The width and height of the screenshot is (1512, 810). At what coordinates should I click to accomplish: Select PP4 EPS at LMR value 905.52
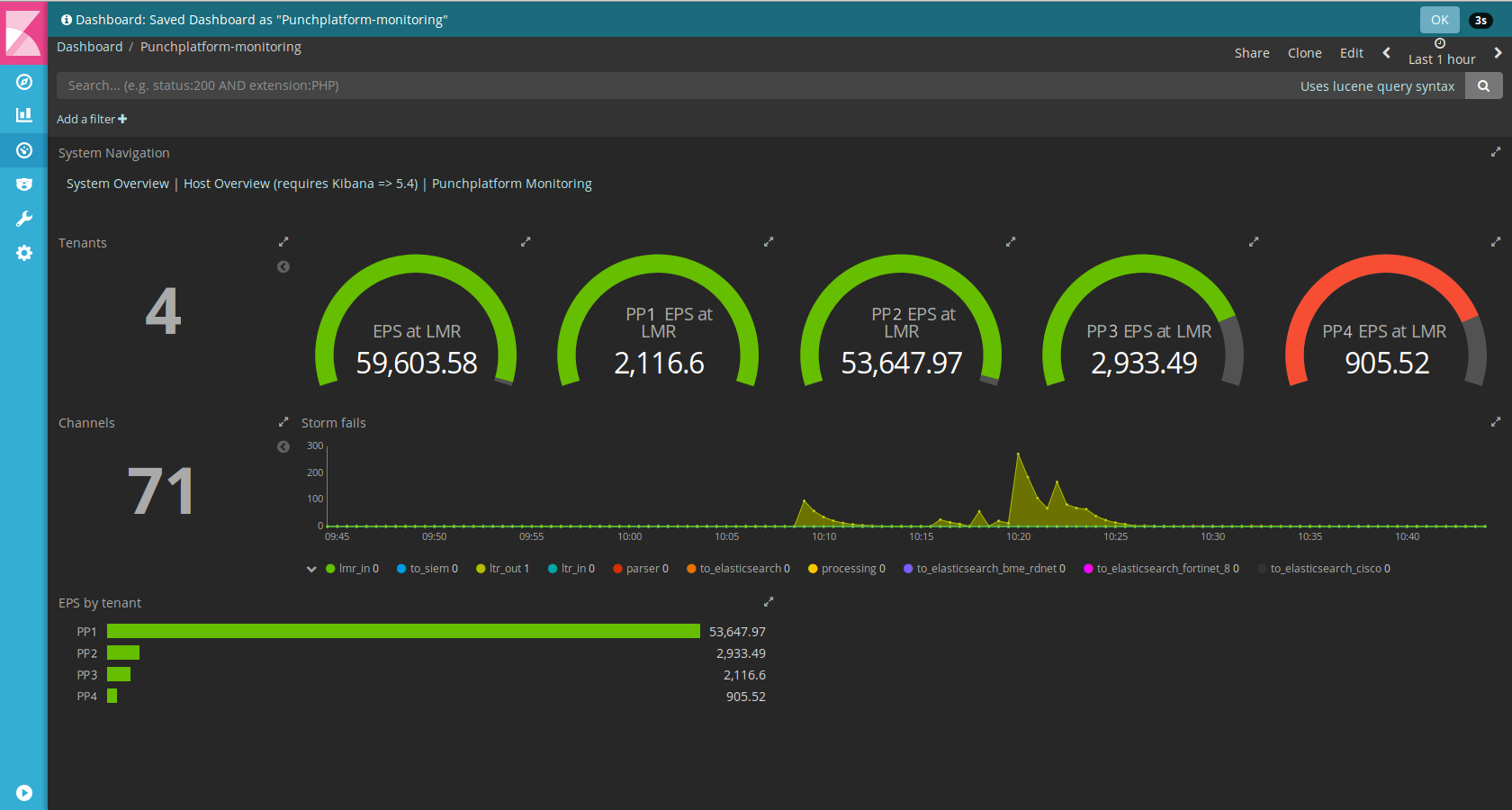tap(1387, 363)
